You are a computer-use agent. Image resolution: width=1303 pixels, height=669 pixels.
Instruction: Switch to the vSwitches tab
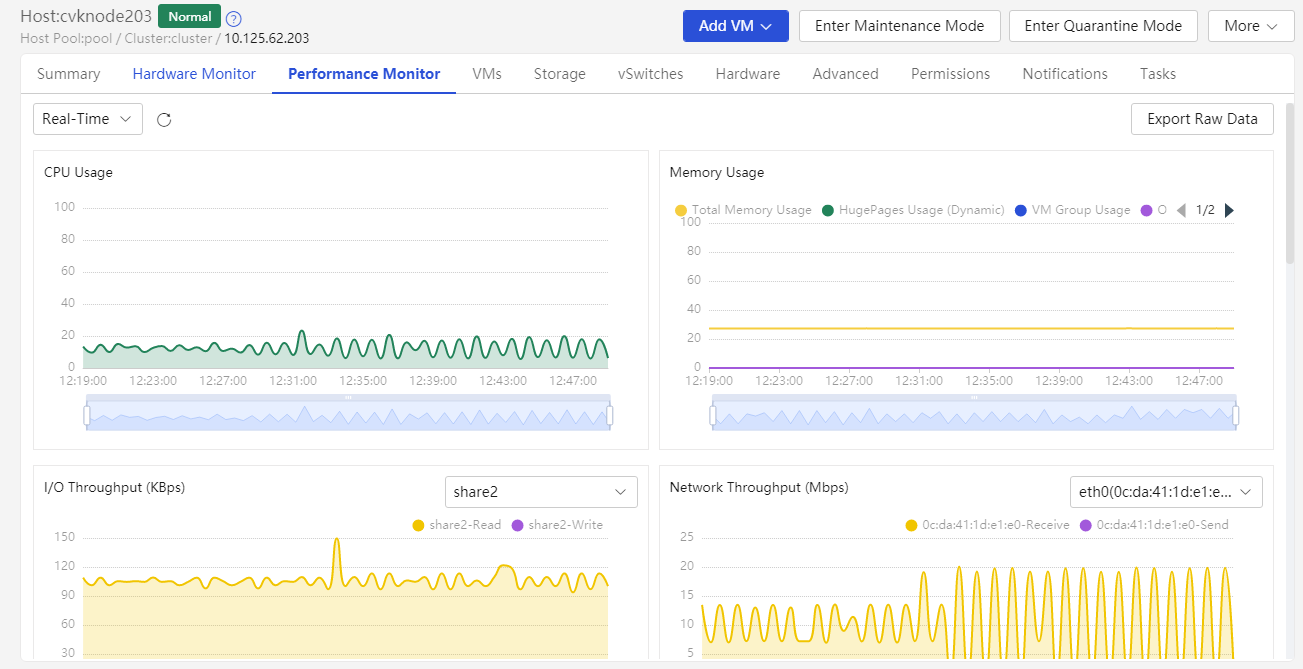click(651, 74)
